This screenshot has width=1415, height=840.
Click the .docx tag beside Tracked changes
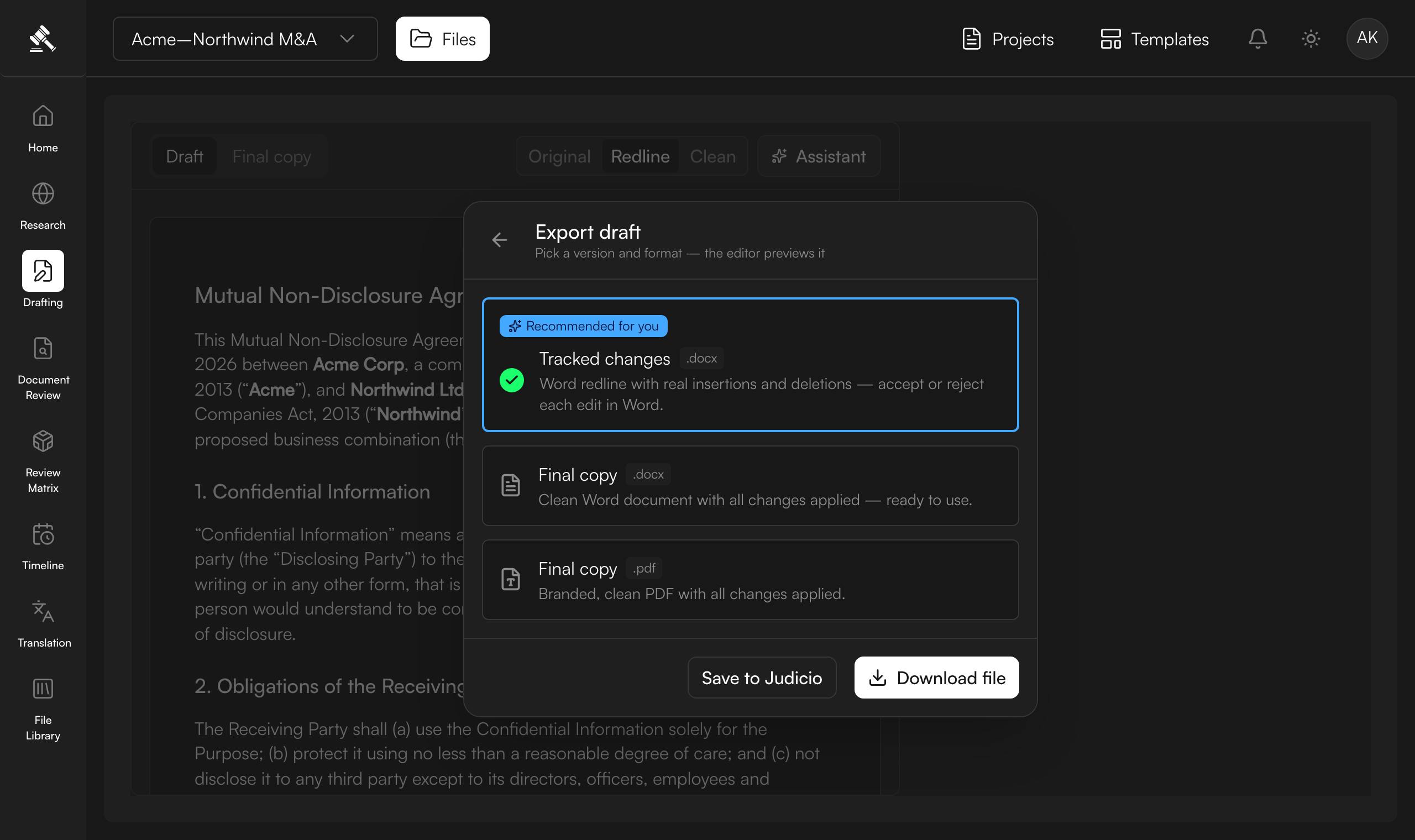coord(702,358)
